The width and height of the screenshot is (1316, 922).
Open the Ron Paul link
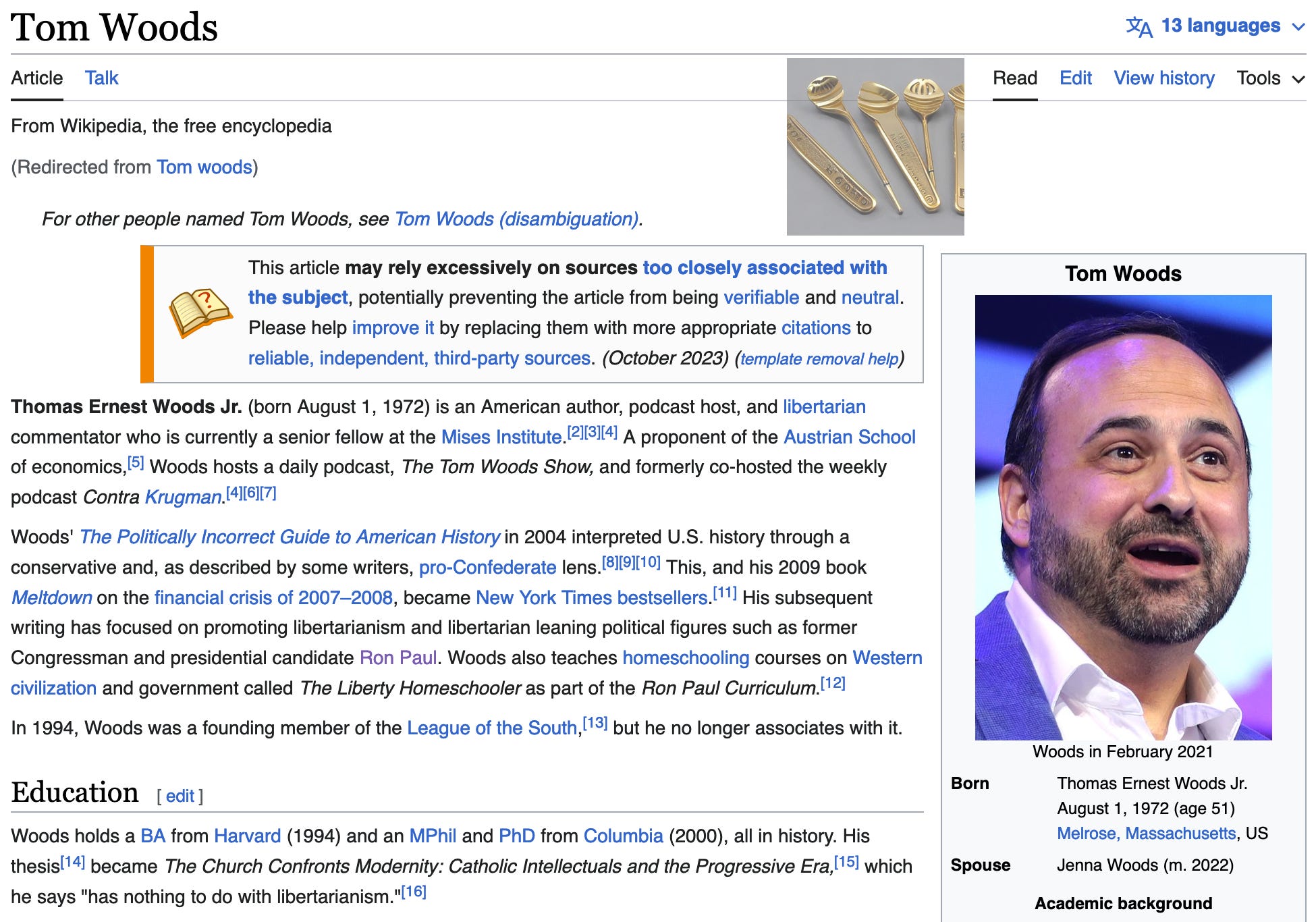point(398,658)
